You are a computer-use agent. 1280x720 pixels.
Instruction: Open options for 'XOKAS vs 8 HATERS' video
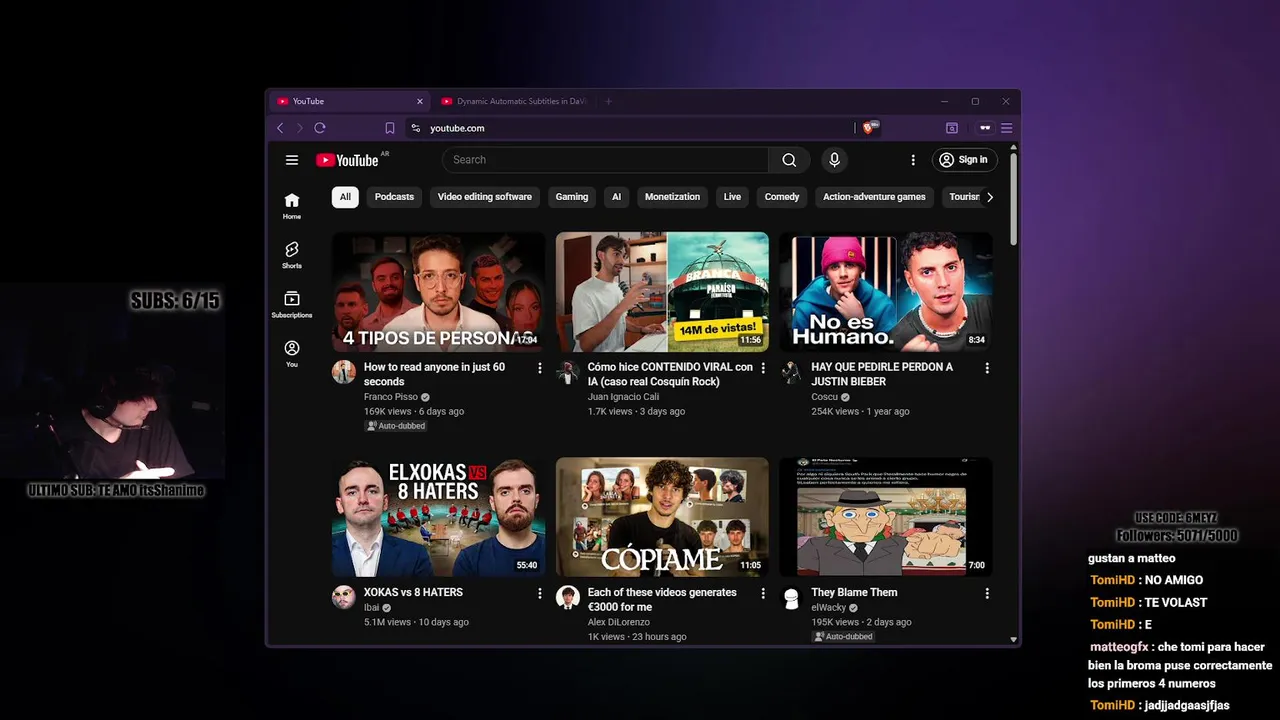point(539,593)
